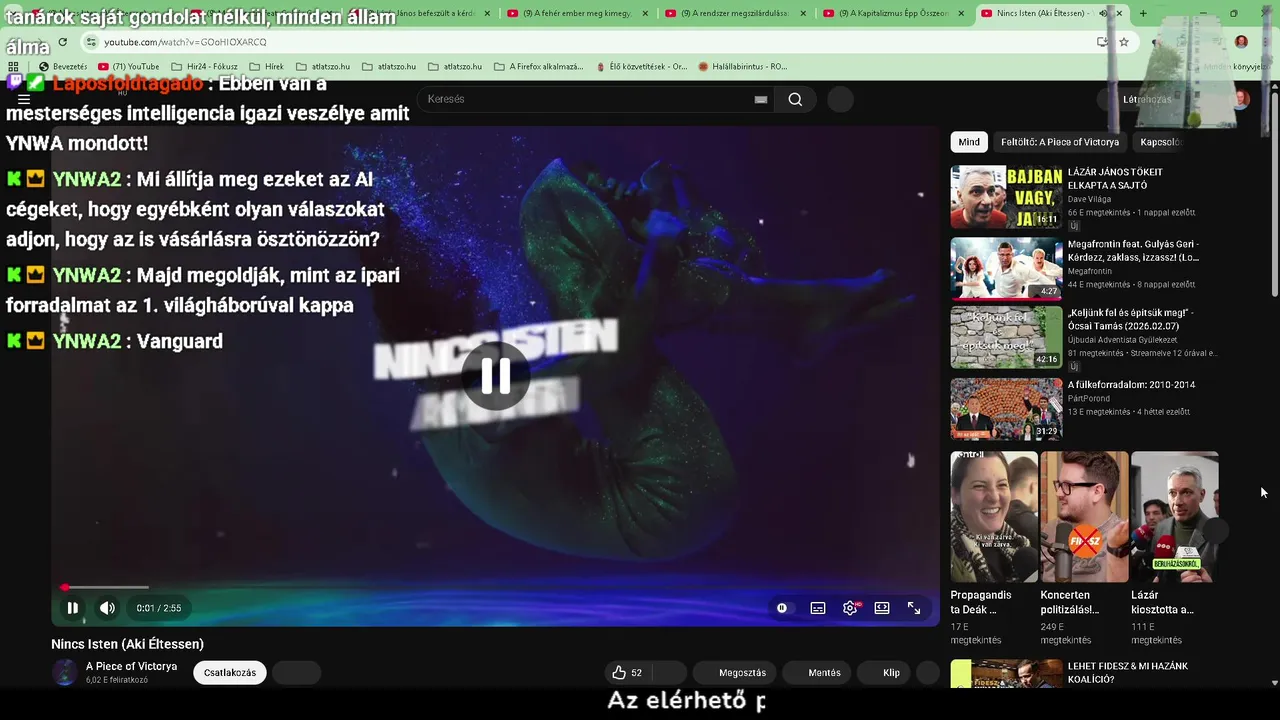1280x720 pixels.
Task: Reload the page with the browser refresh icon
Action: click(62, 42)
